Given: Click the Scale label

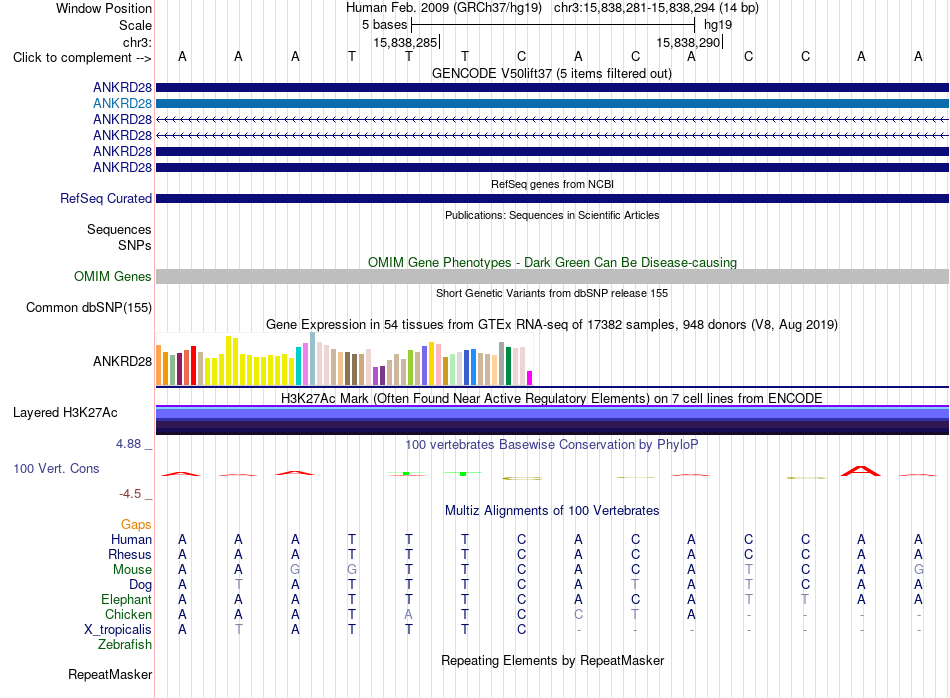Looking at the screenshot, I should [x=135, y=25].
